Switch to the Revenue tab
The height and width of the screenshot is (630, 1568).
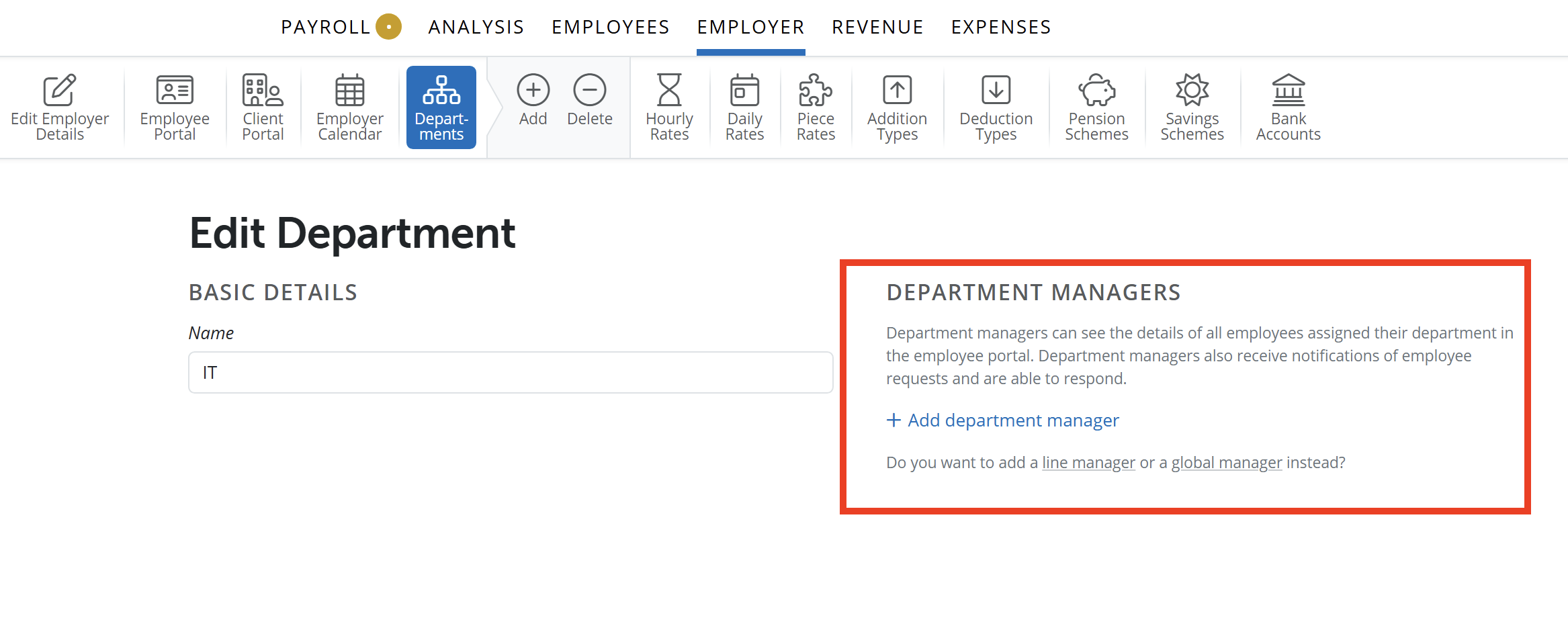(x=878, y=27)
